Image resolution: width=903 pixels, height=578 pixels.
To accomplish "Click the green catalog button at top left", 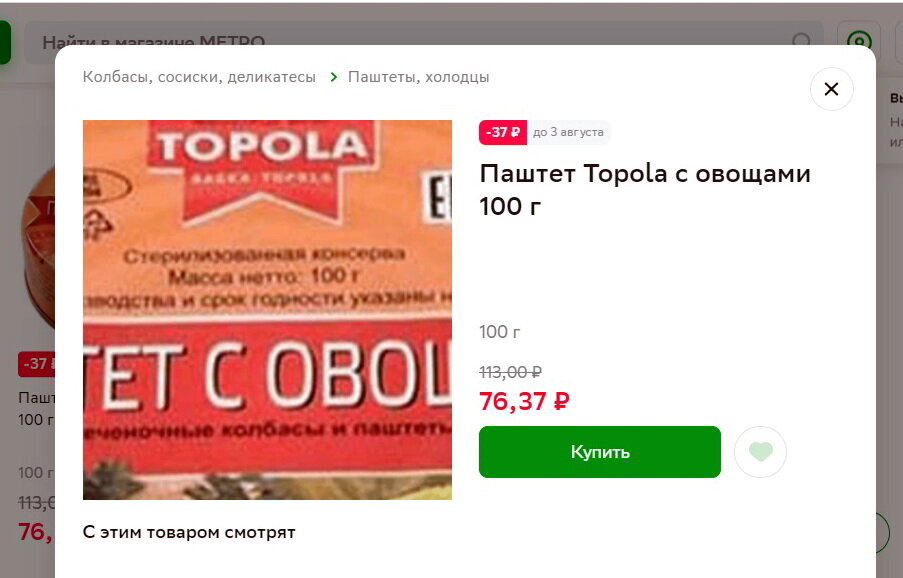I will (5, 42).
